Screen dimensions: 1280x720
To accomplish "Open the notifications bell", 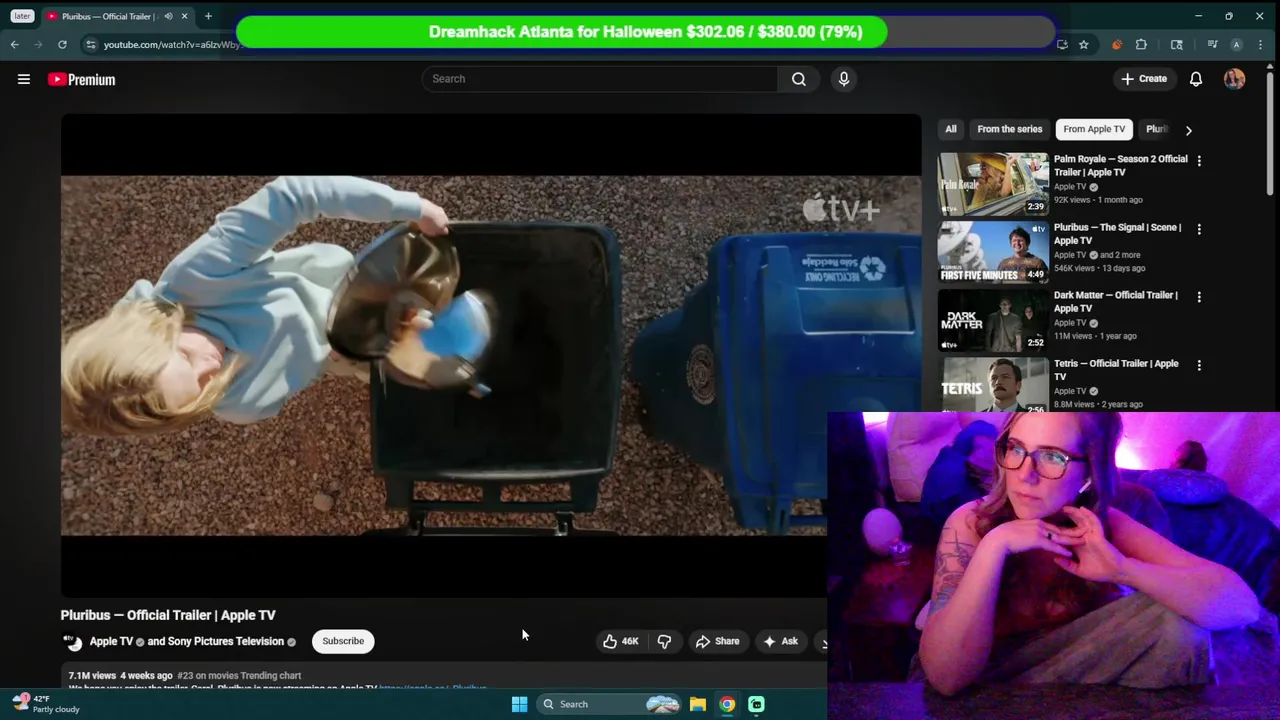I will point(1196,79).
